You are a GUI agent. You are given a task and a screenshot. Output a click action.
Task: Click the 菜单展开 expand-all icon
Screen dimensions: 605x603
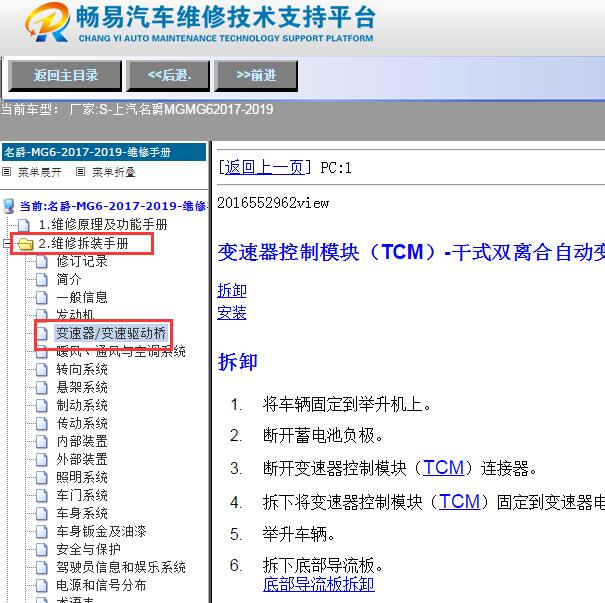(x=7, y=171)
